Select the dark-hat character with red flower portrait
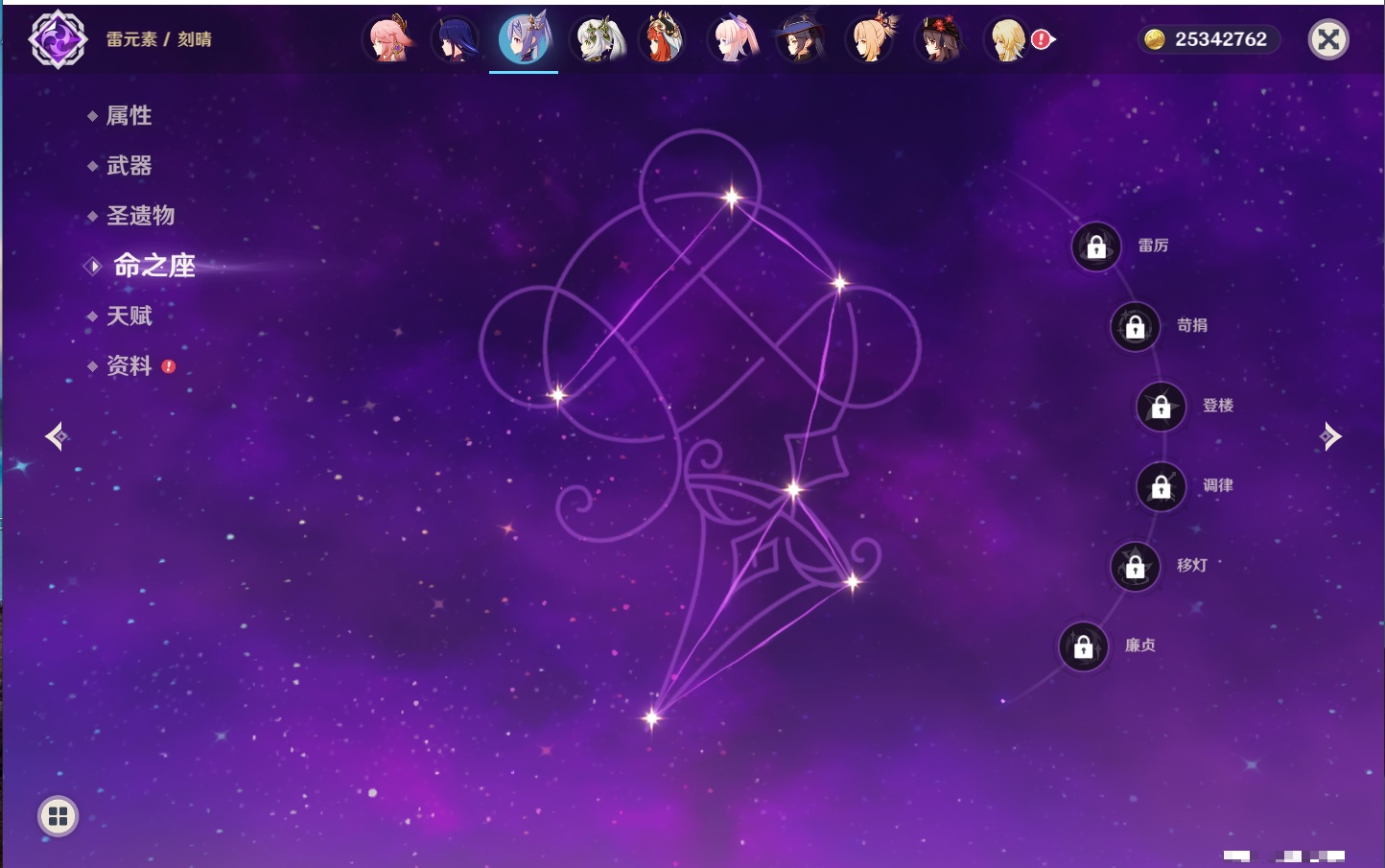Screen dimensions: 1385x868 tap(940, 39)
